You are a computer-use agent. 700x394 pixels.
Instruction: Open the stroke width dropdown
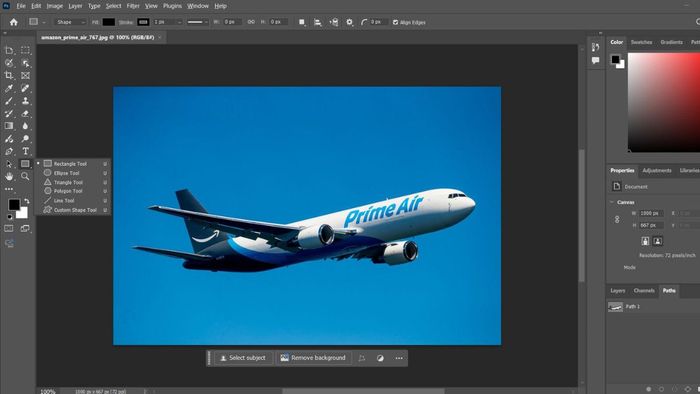coord(179,22)
